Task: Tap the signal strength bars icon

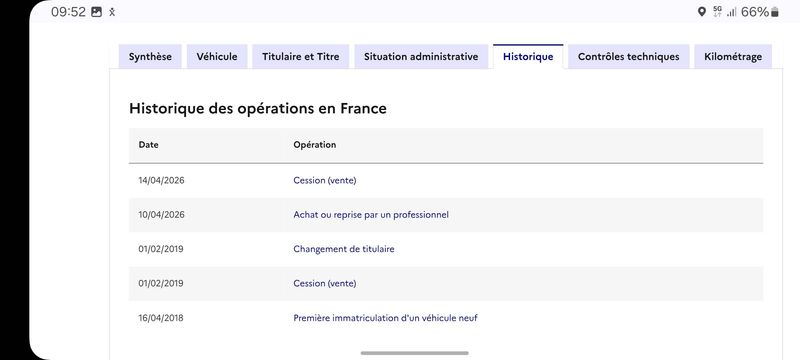Action: coord(732,12)
